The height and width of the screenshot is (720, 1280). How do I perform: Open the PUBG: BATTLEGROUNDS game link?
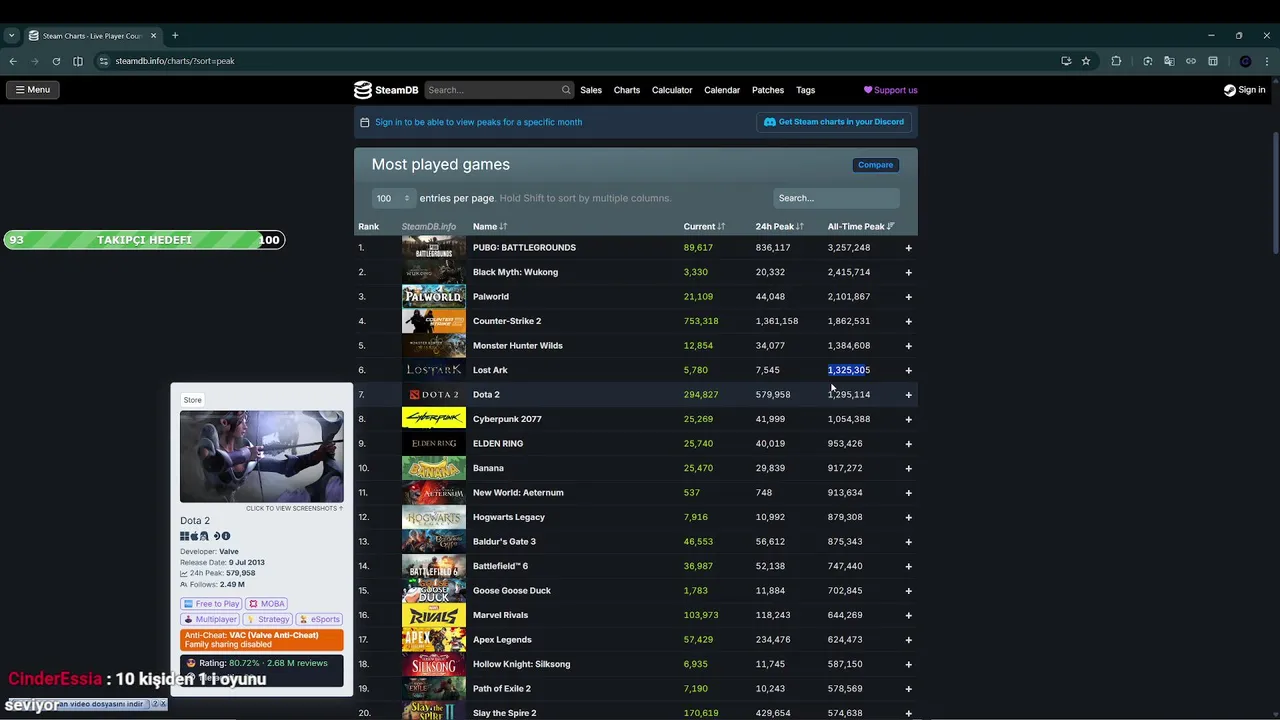tap(524, 247)
